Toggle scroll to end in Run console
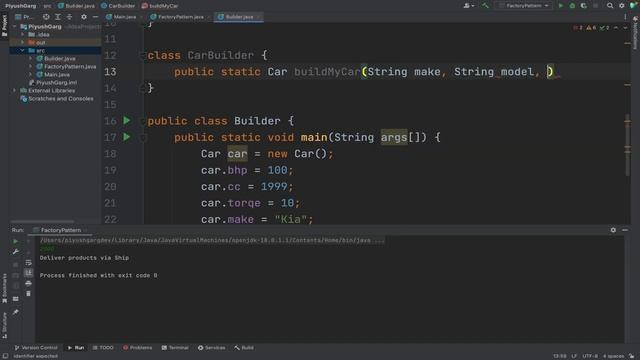The image size is (640, 360). (x=28, y=273)
